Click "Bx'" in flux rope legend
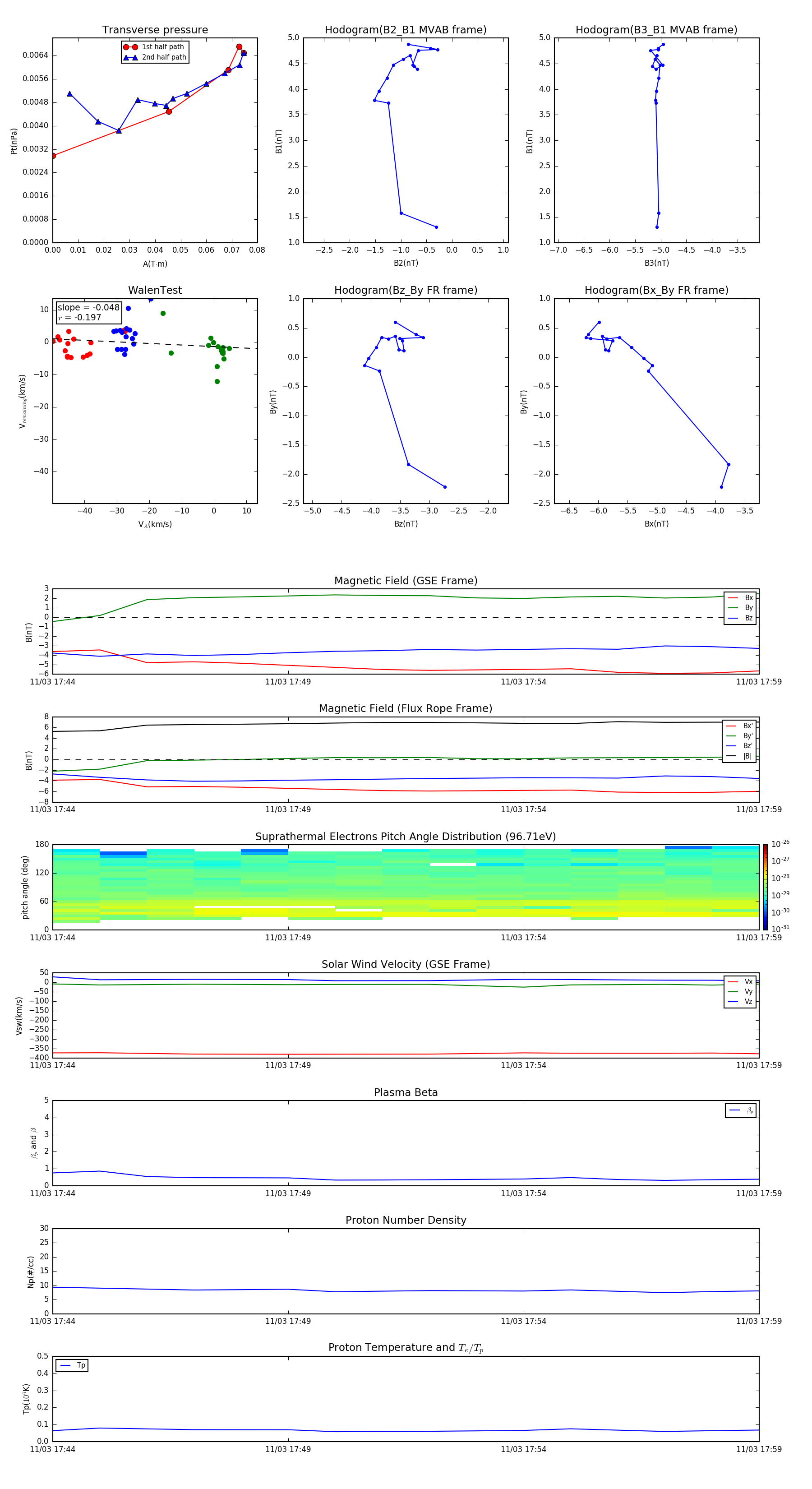 [x=748, y=726]
